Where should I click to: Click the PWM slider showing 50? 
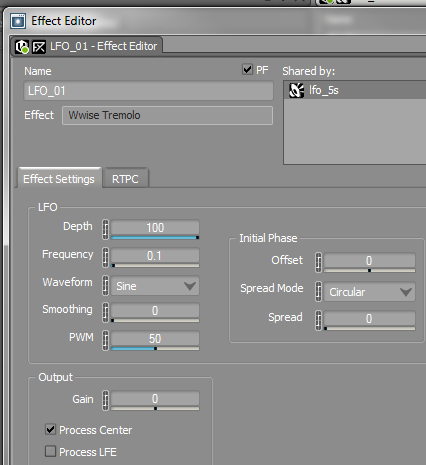click(155, 340)
